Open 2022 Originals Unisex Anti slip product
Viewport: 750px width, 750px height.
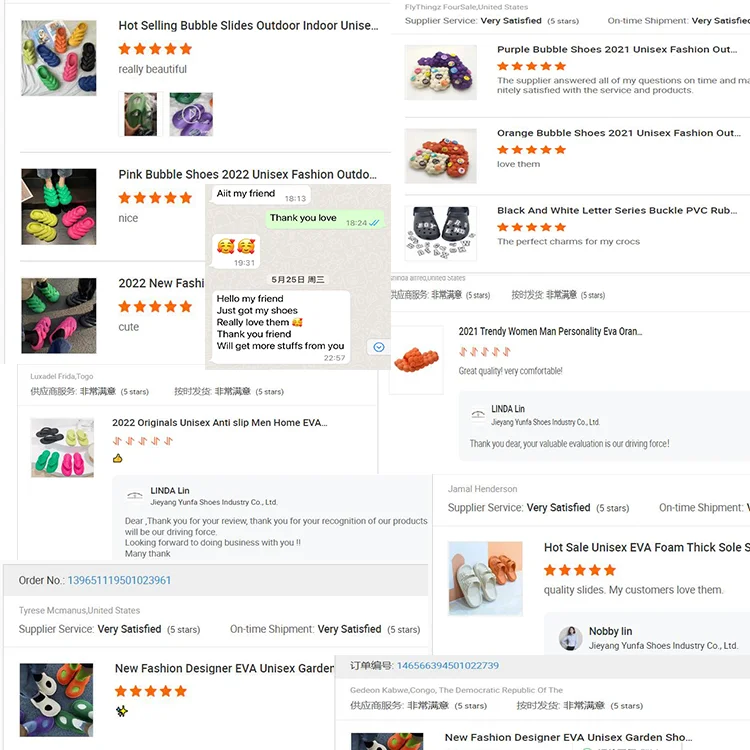click(x=220, y=423)
